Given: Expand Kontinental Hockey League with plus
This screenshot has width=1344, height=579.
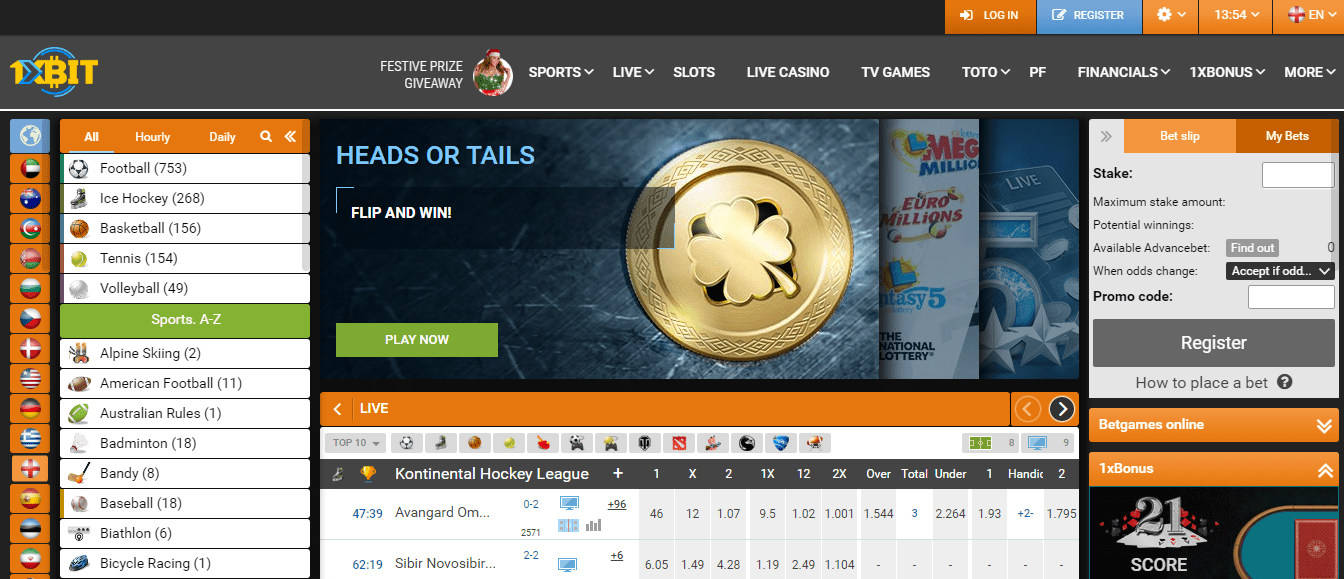Looking at the screenshot, I should pyautogui.click(x=618, y=474).
